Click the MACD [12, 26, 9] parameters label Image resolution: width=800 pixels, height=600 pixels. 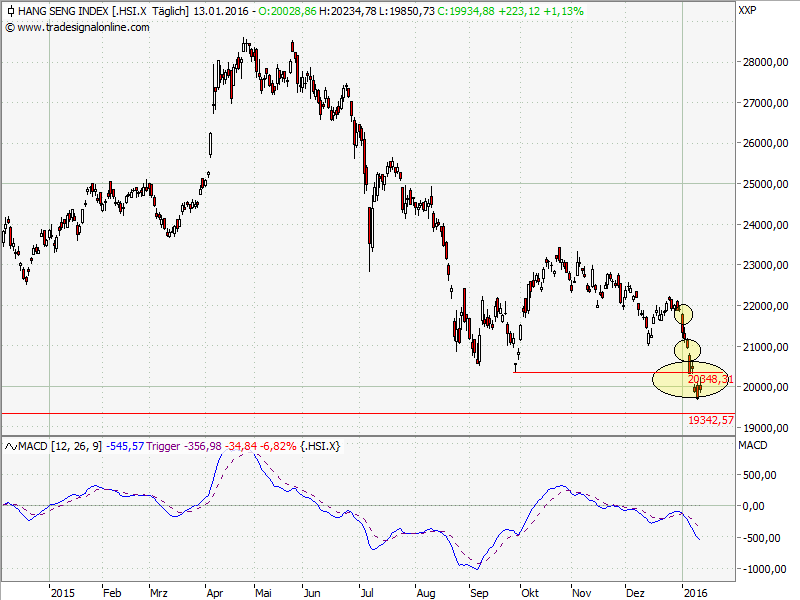coord(55,445)
